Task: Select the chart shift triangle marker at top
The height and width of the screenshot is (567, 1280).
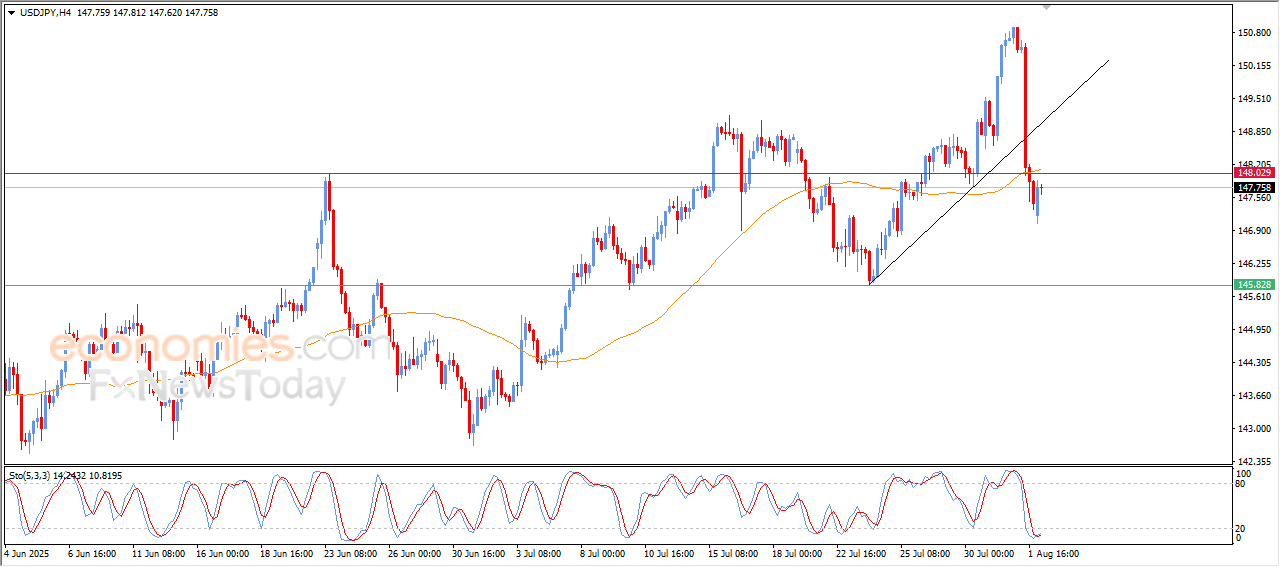Action: click(1047, 7)
